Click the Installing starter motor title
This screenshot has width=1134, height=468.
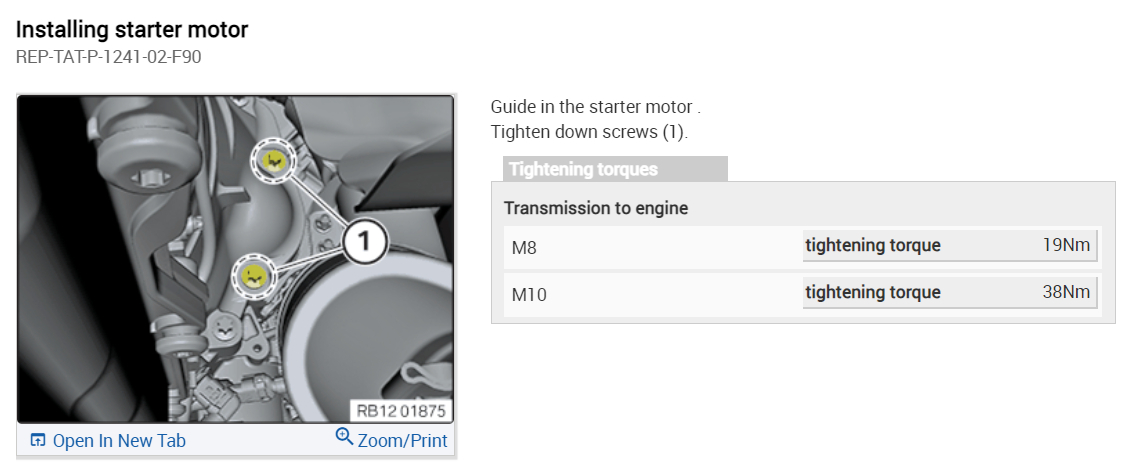point(132,29)
